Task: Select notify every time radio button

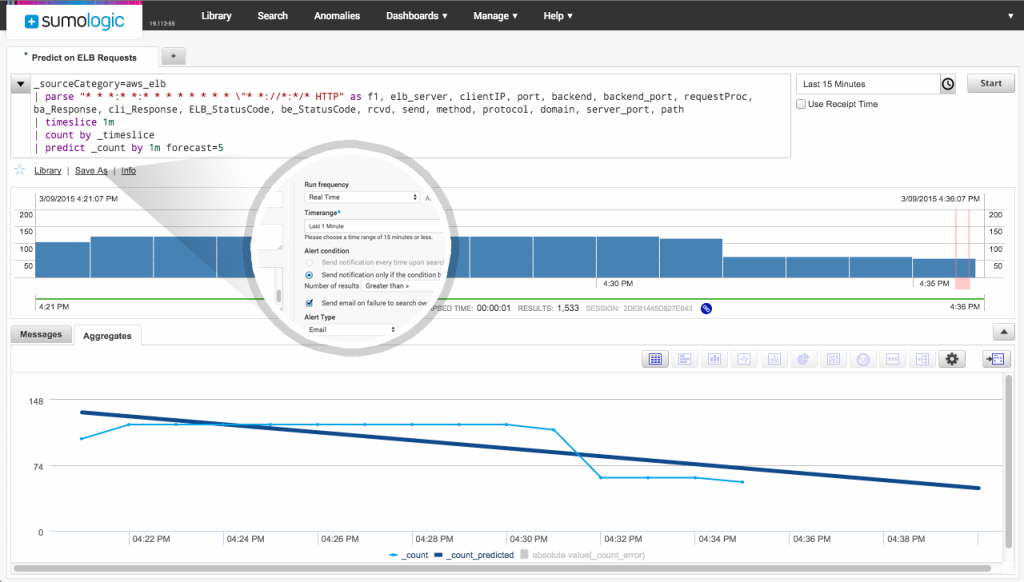Action: tap(309, 263)
